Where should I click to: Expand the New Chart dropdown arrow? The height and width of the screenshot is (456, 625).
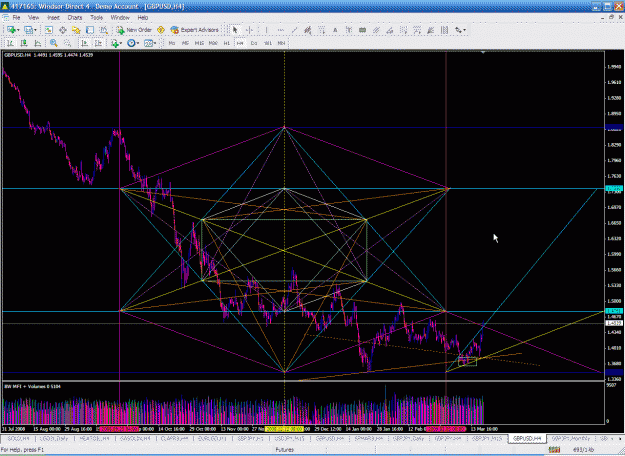point(18,30)
